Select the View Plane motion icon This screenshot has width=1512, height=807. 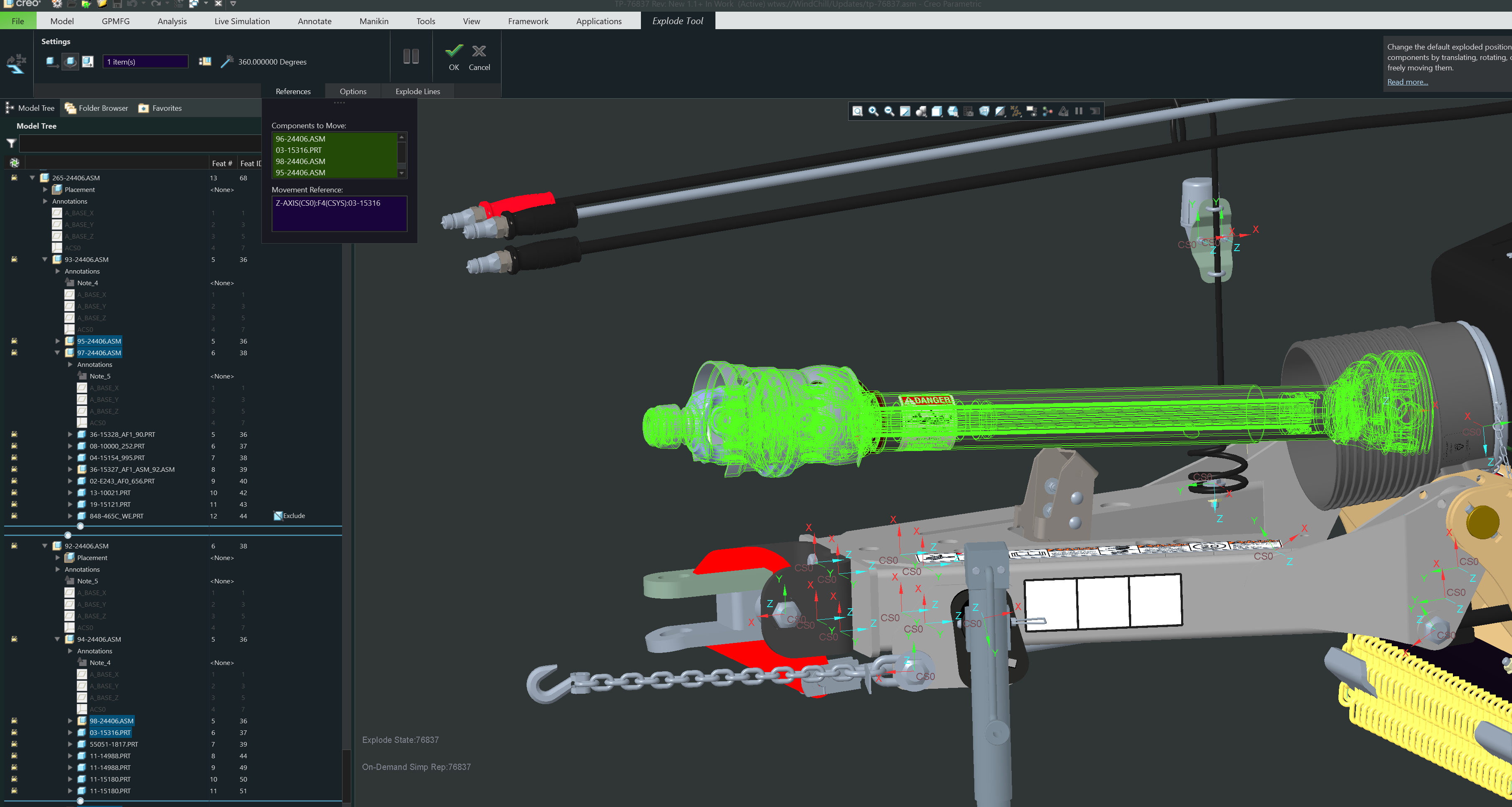[x=87, y=62]
